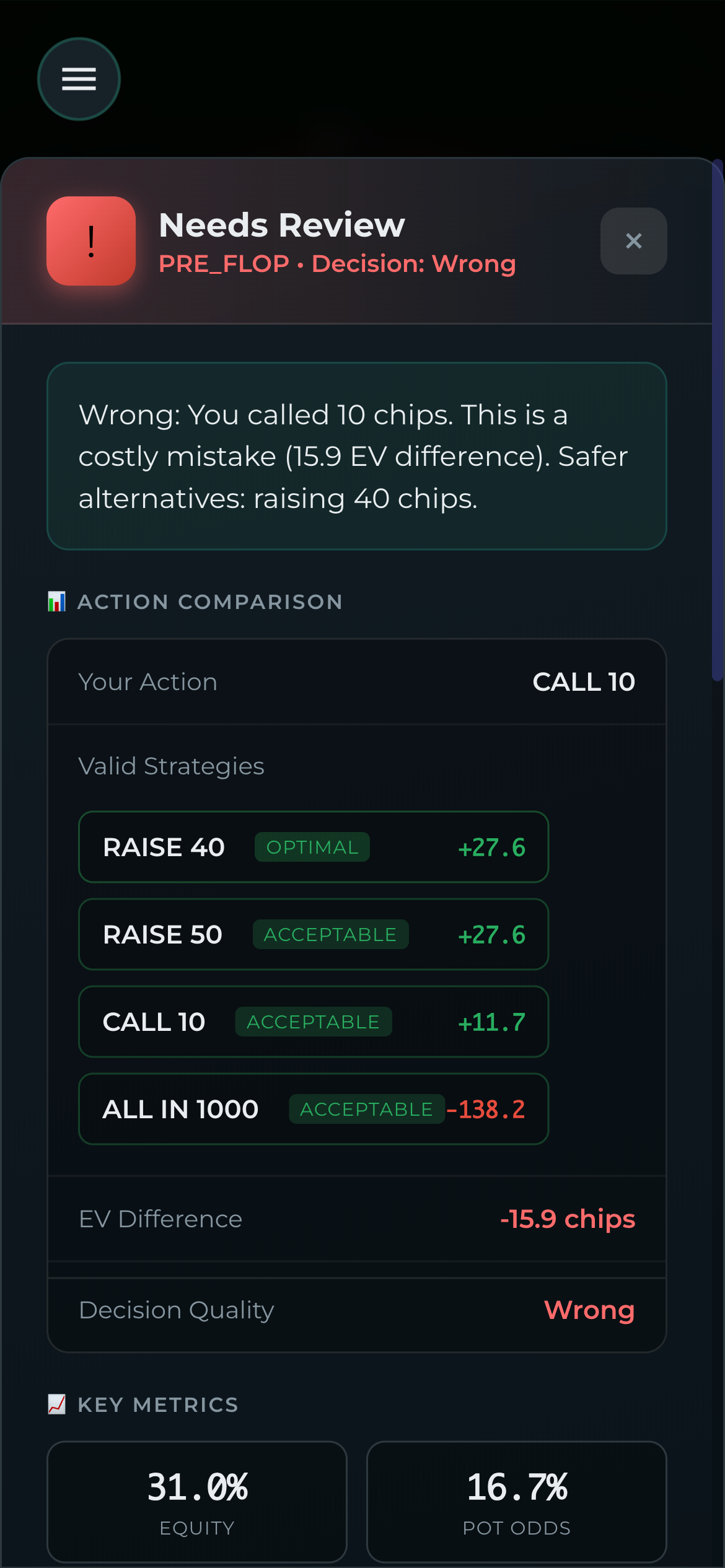Click the mistake feedback message box

coord(356,455)
